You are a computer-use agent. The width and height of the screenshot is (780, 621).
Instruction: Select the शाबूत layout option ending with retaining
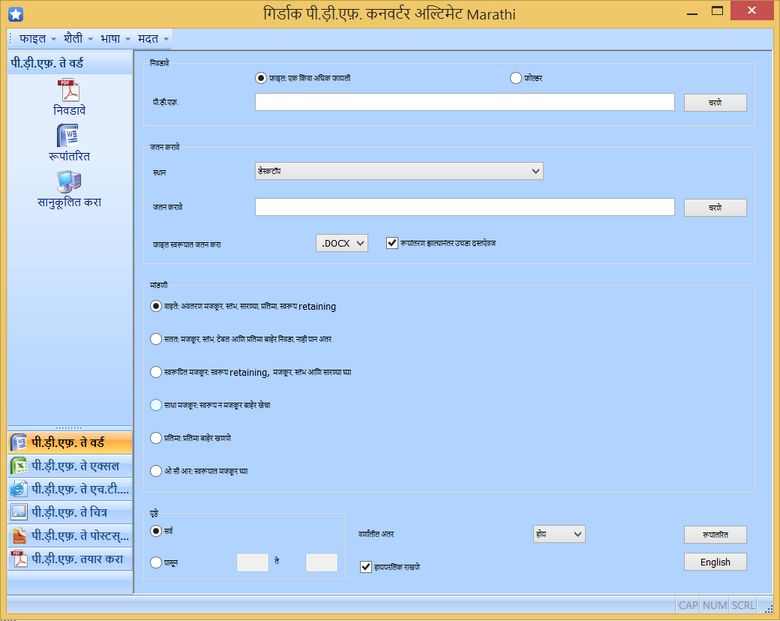click(x=156, y=306)
